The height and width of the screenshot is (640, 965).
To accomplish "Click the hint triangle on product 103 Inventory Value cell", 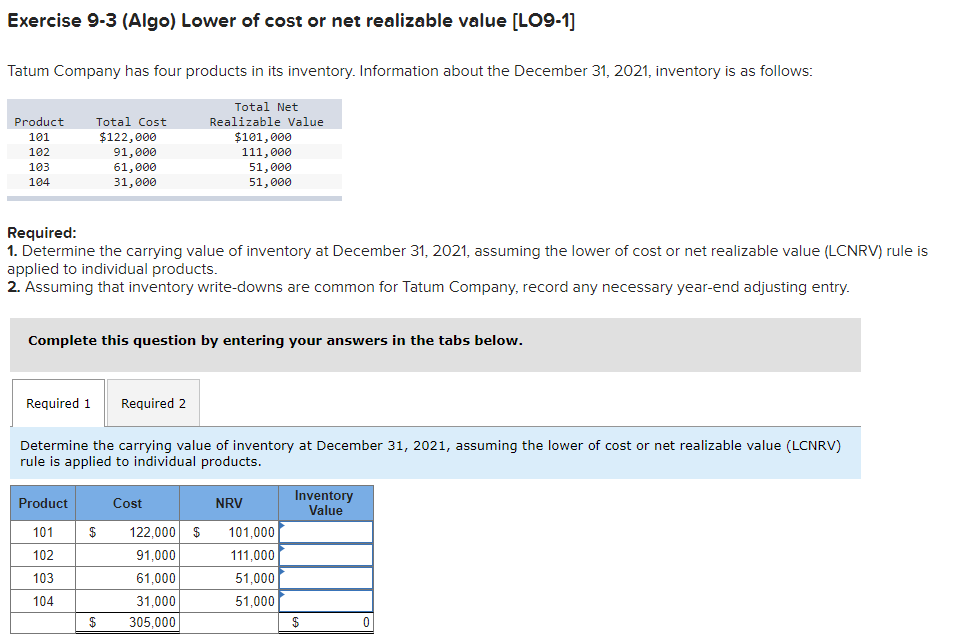I will click(x=280, y=570).
